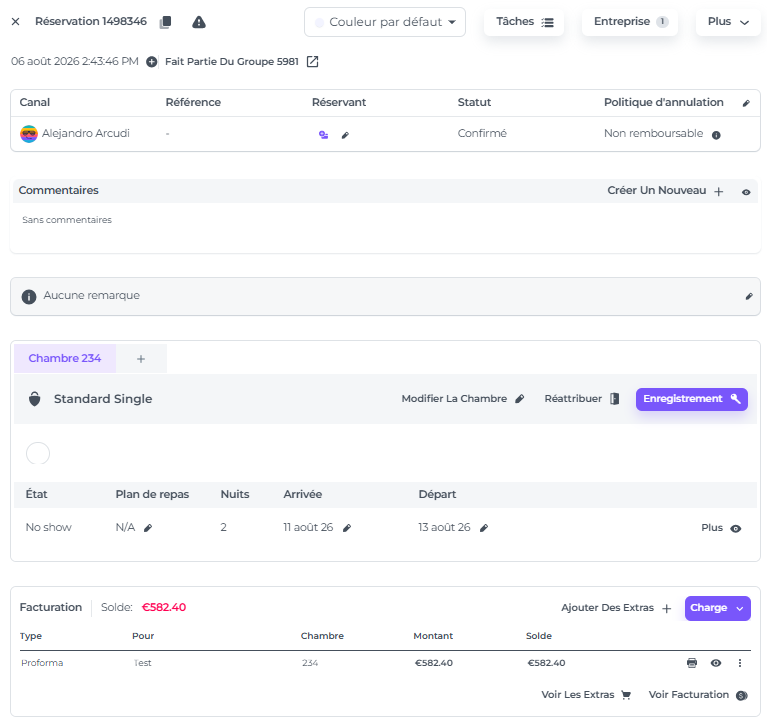This screenshot has width=767, height=721.
Task: View Proforma invoice eye icon
Action: click(716, 663)
